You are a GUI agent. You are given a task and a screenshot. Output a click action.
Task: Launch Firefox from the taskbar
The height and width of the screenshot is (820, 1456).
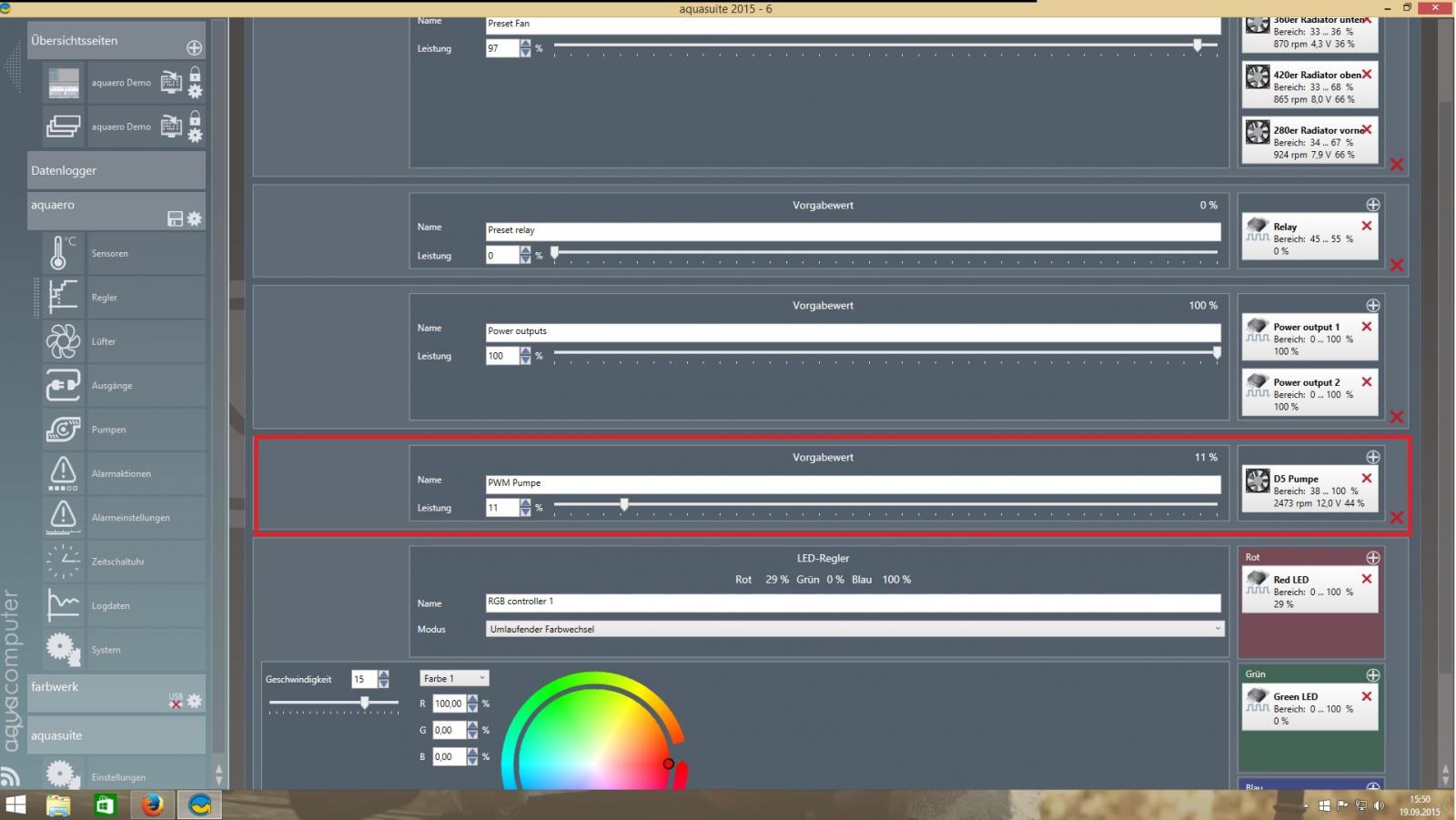point(152,805)
